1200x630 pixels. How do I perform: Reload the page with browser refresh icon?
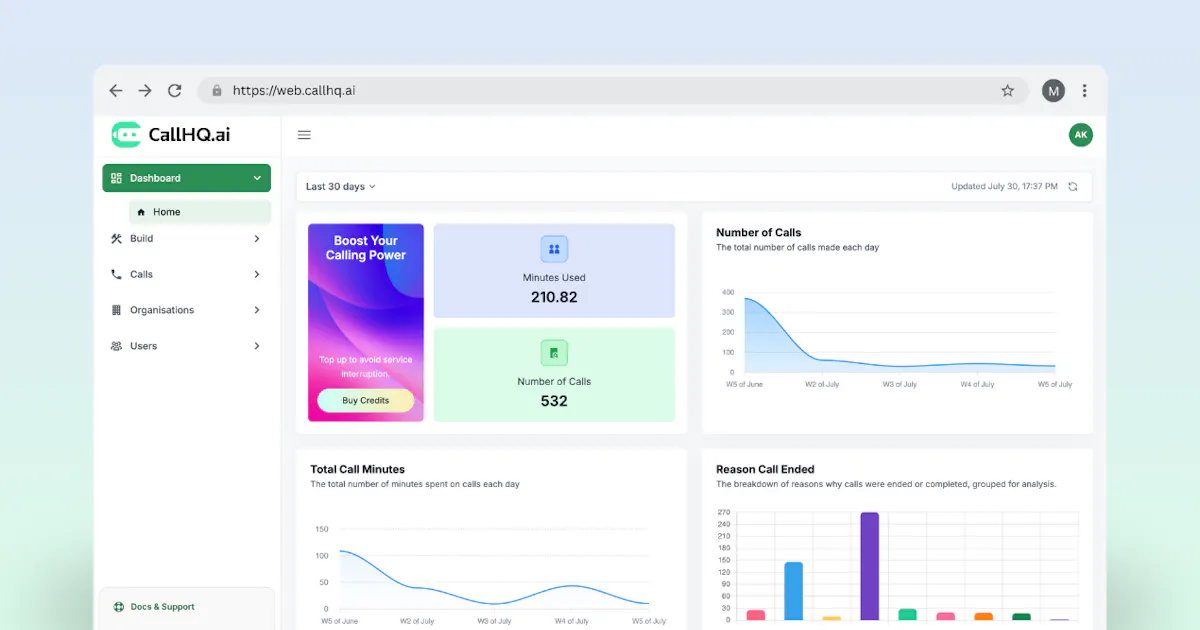coord(175,90)
